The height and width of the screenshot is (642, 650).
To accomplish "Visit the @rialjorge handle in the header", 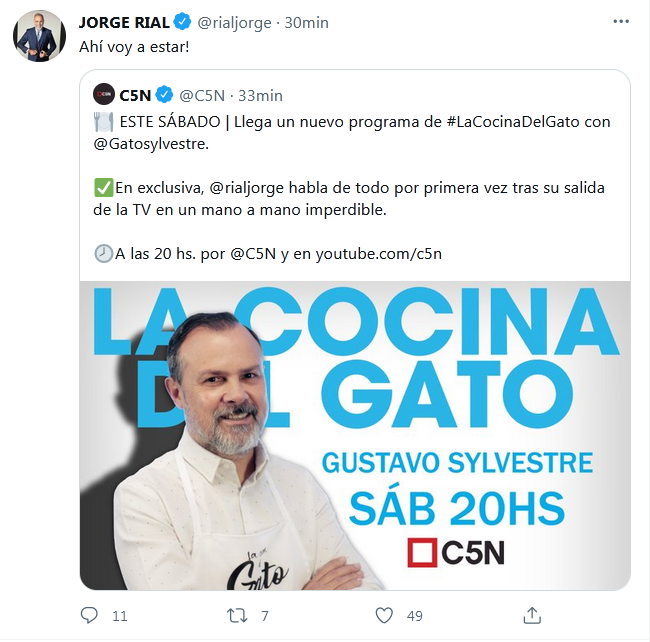I will coord(234,23).
